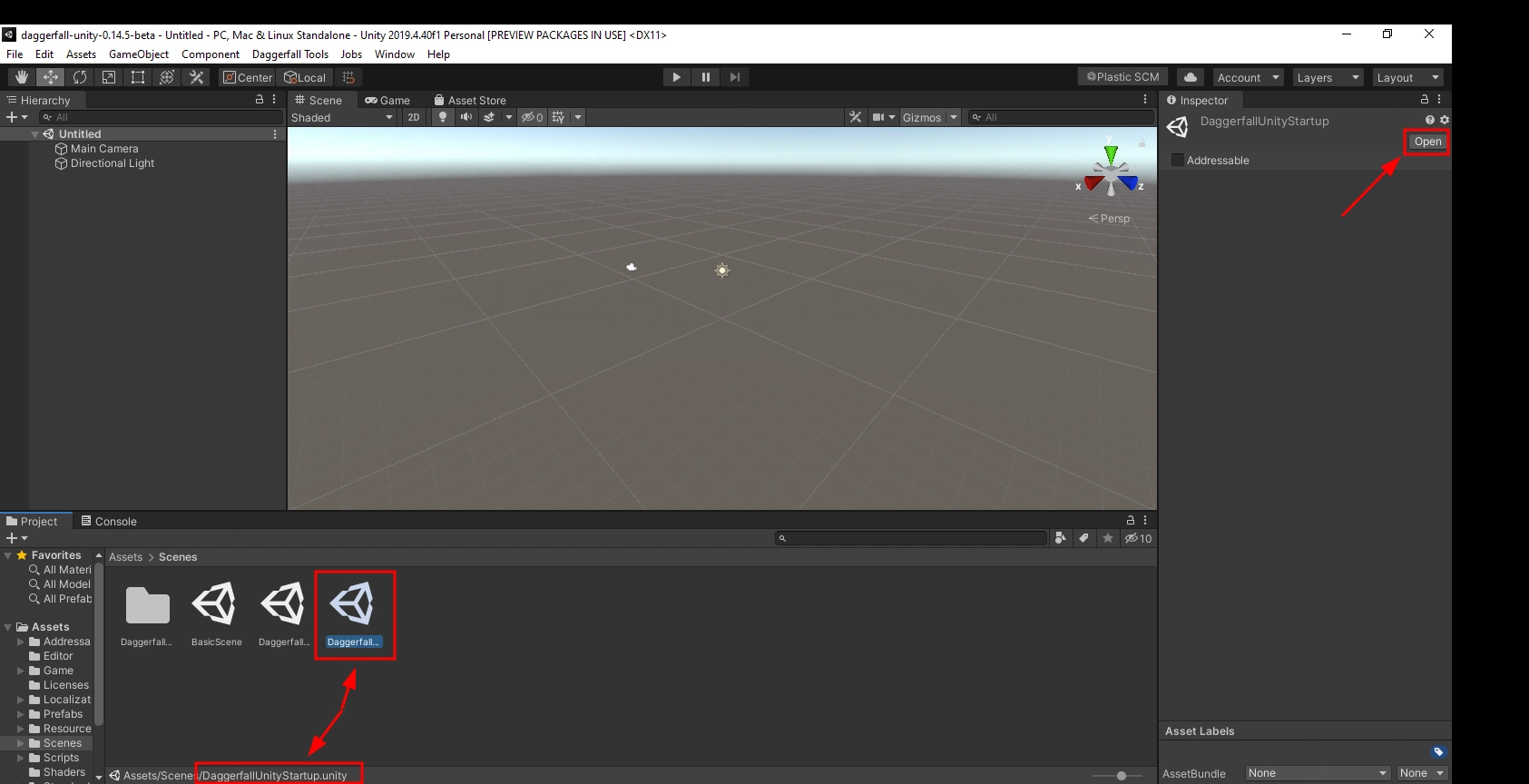Open the Inspector help icon
Screen dimensions: 1529x784
(1430, 120)
